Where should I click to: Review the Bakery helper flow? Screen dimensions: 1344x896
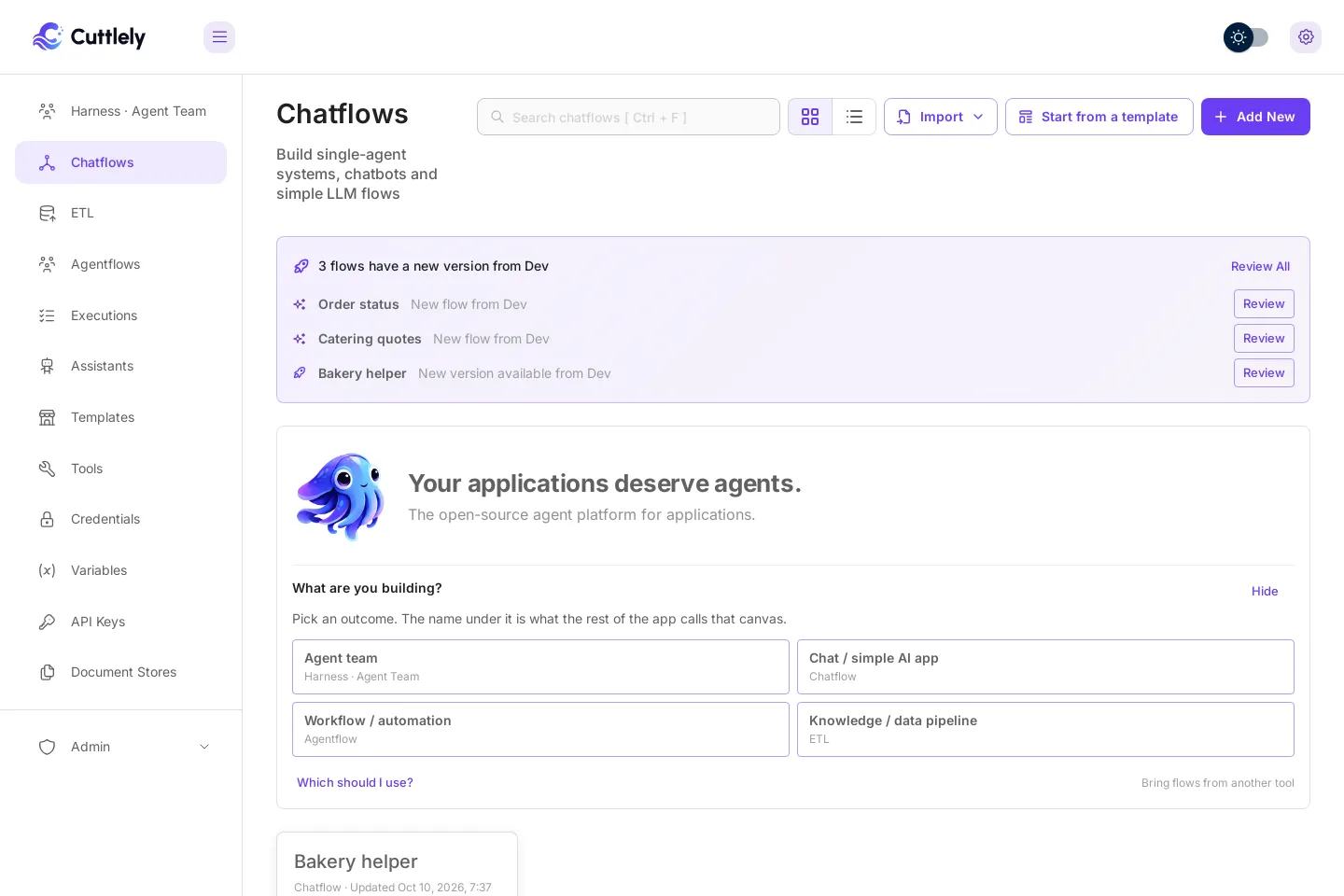1264,373
